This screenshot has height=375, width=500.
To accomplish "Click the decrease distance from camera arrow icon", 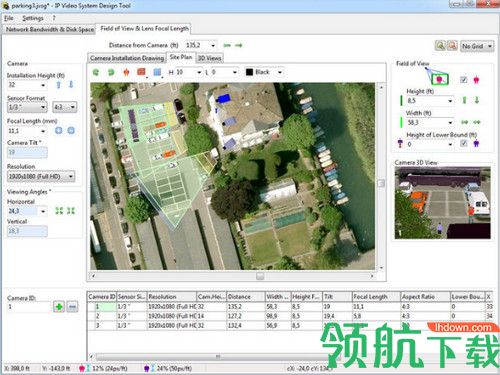I will click(227, 45).
